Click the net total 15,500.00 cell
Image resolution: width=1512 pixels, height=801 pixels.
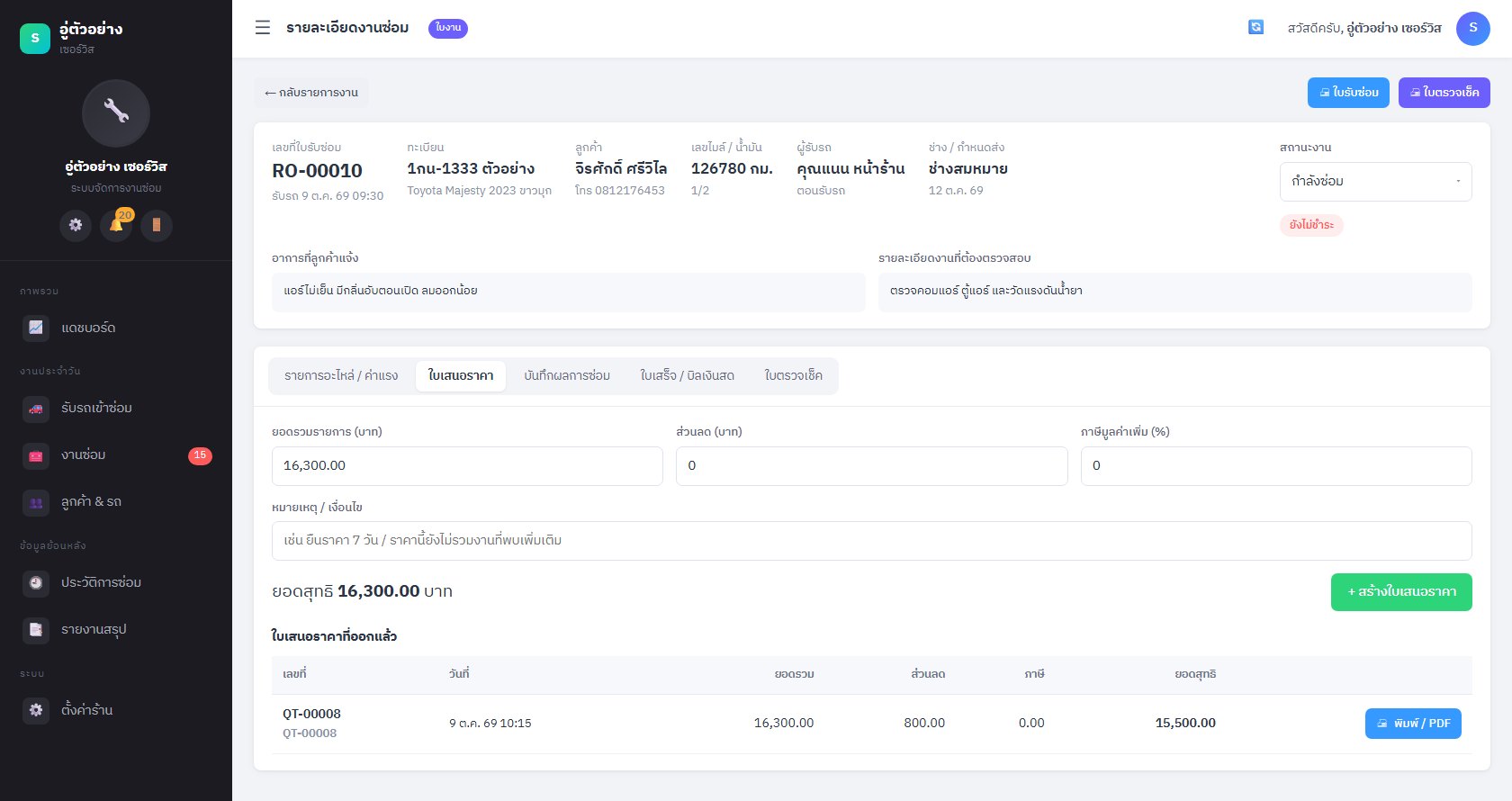(x=1185, y=723)
